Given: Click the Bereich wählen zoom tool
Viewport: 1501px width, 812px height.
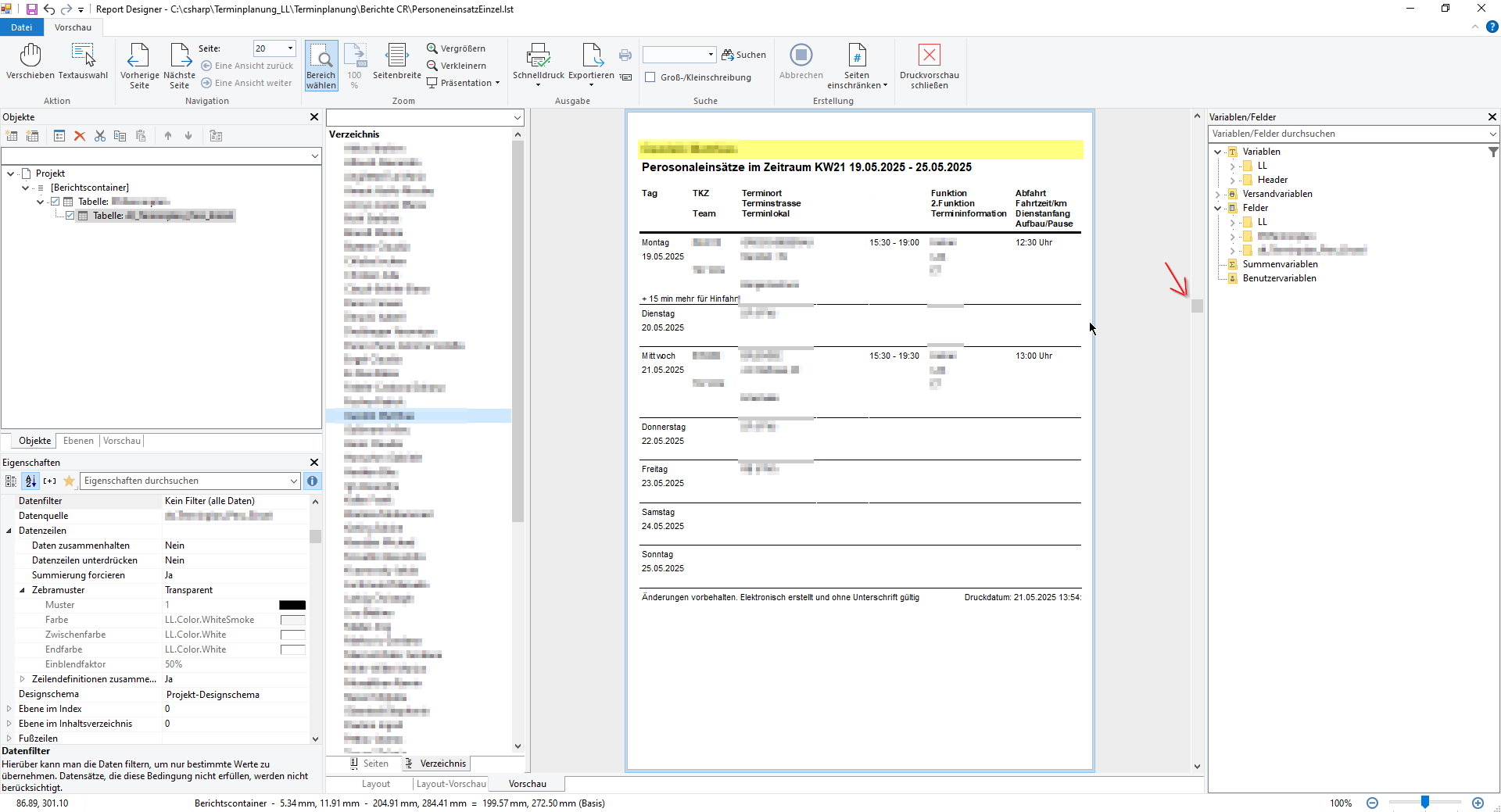Looking at the screenshot, I should (x=321, y=66).
